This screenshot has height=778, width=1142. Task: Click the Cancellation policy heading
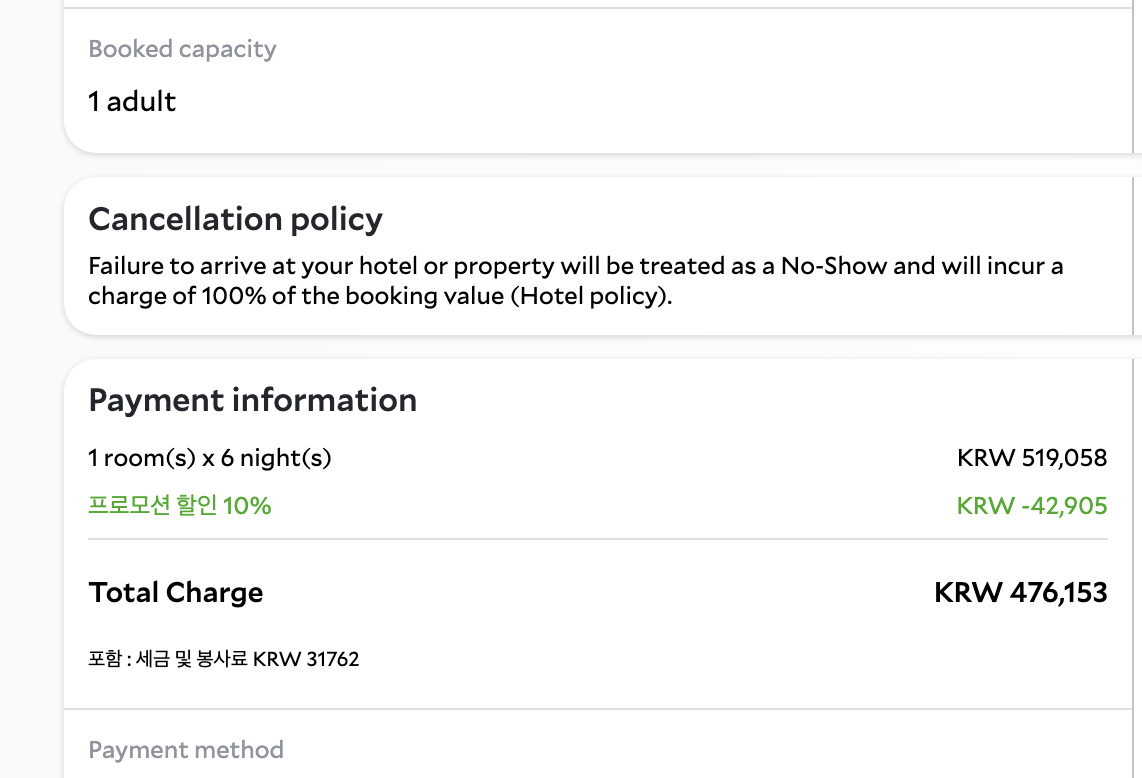pyautogui.click(x=235, y=219)
